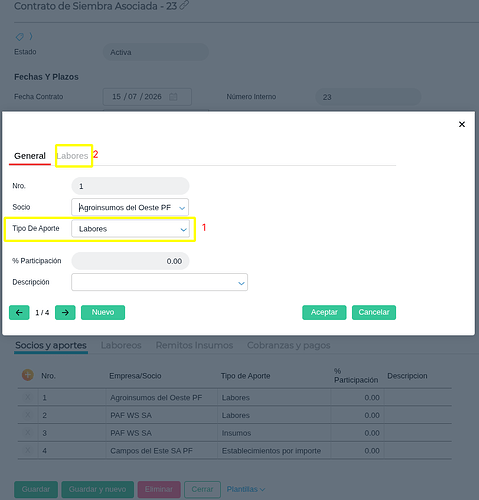Image resolution: width=479 pixels, height=500 pixels.
Task: Click the link icon beside contract title
Action: [184, 5]
